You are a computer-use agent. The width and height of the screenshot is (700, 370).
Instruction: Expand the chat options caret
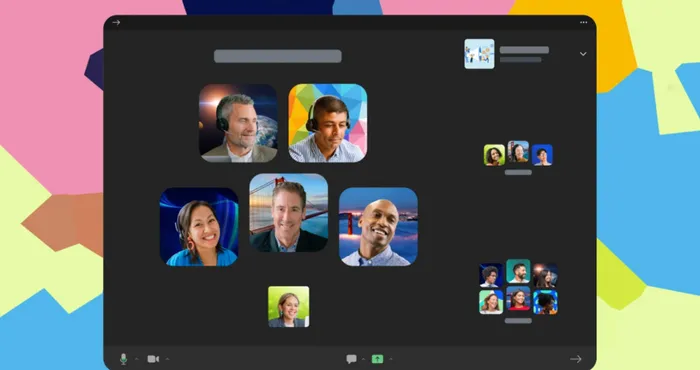coord(363,359)
